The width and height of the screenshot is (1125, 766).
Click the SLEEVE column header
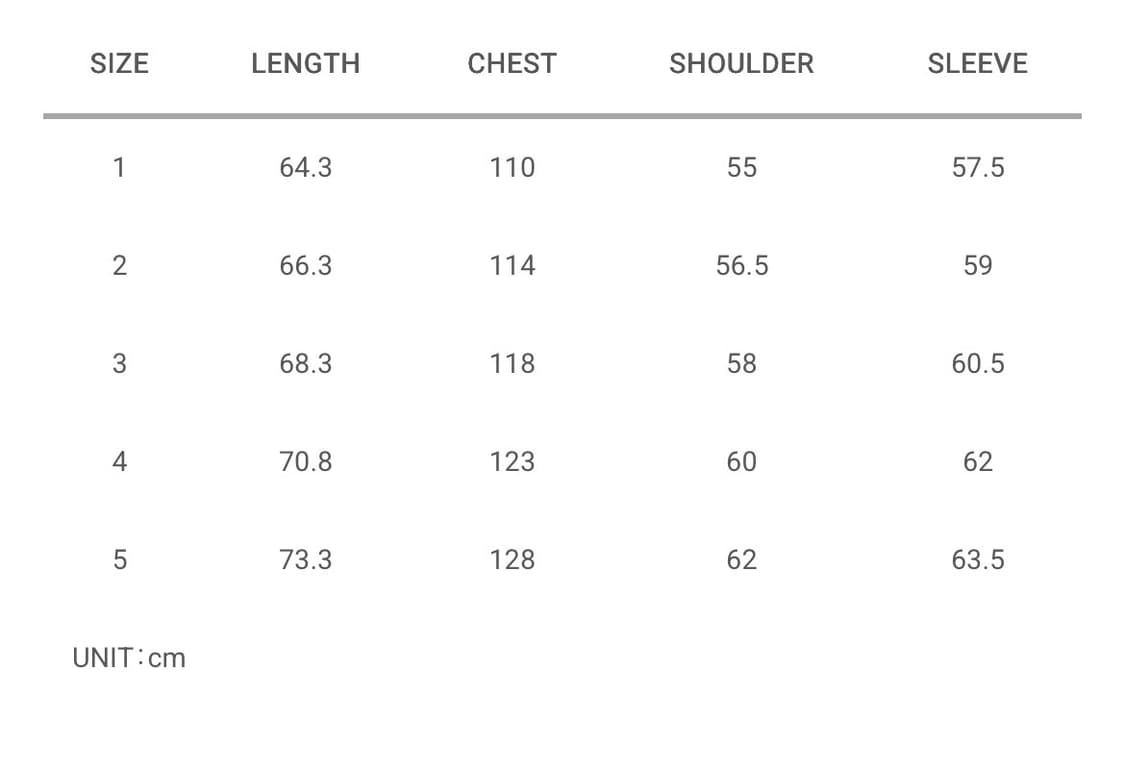click(x=977, y=64)
